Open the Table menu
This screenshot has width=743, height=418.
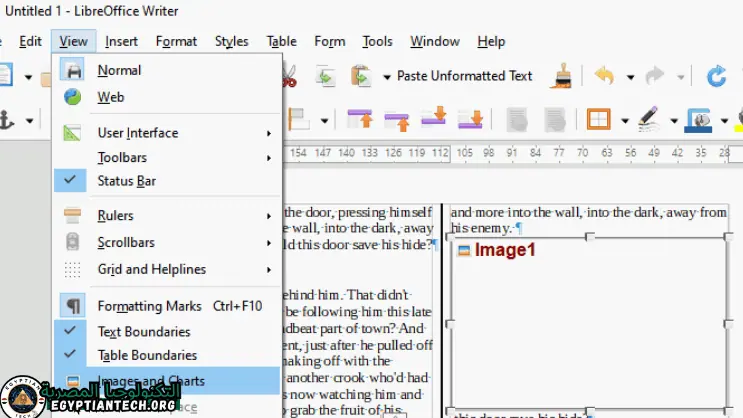coord(281,42)
